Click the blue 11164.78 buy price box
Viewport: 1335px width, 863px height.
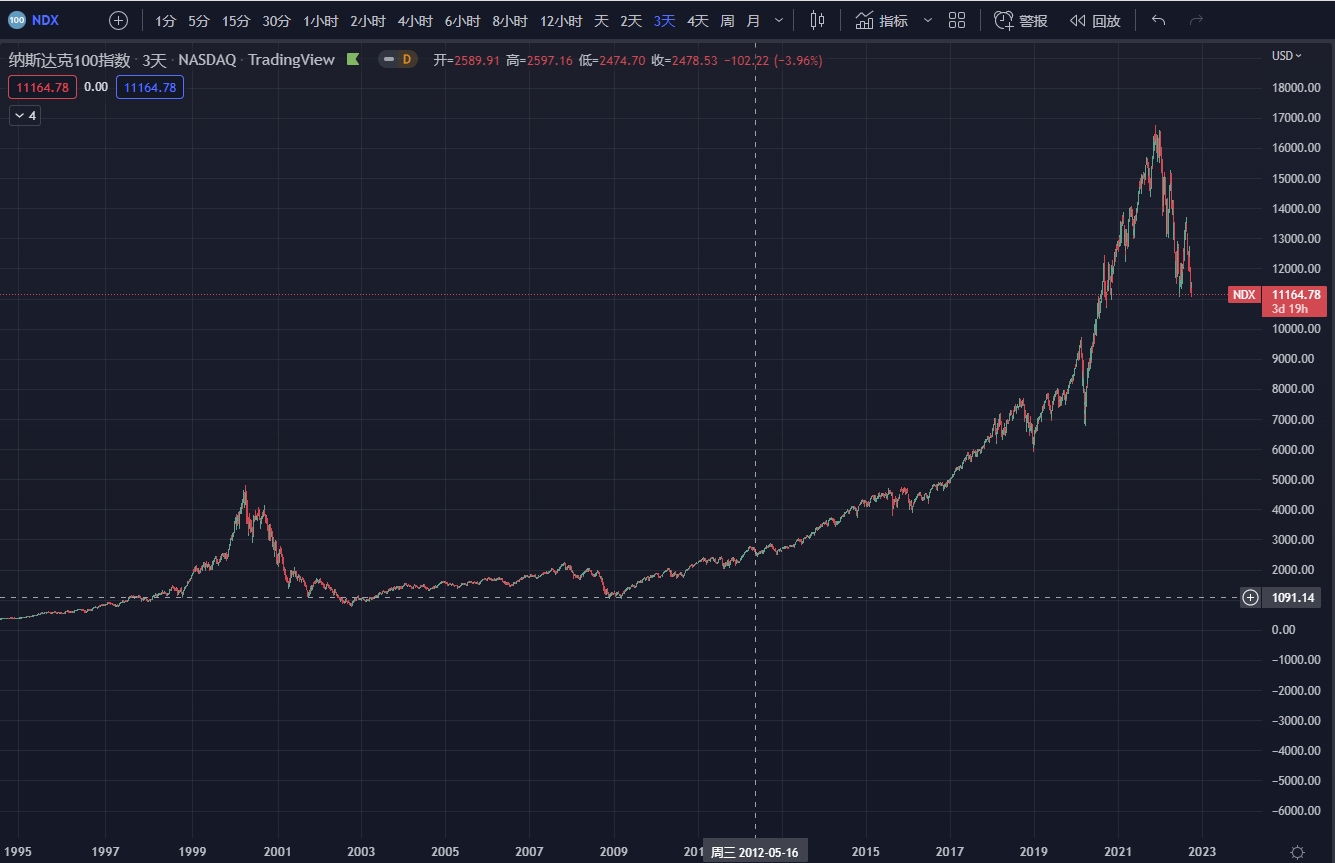pos(150,88)
